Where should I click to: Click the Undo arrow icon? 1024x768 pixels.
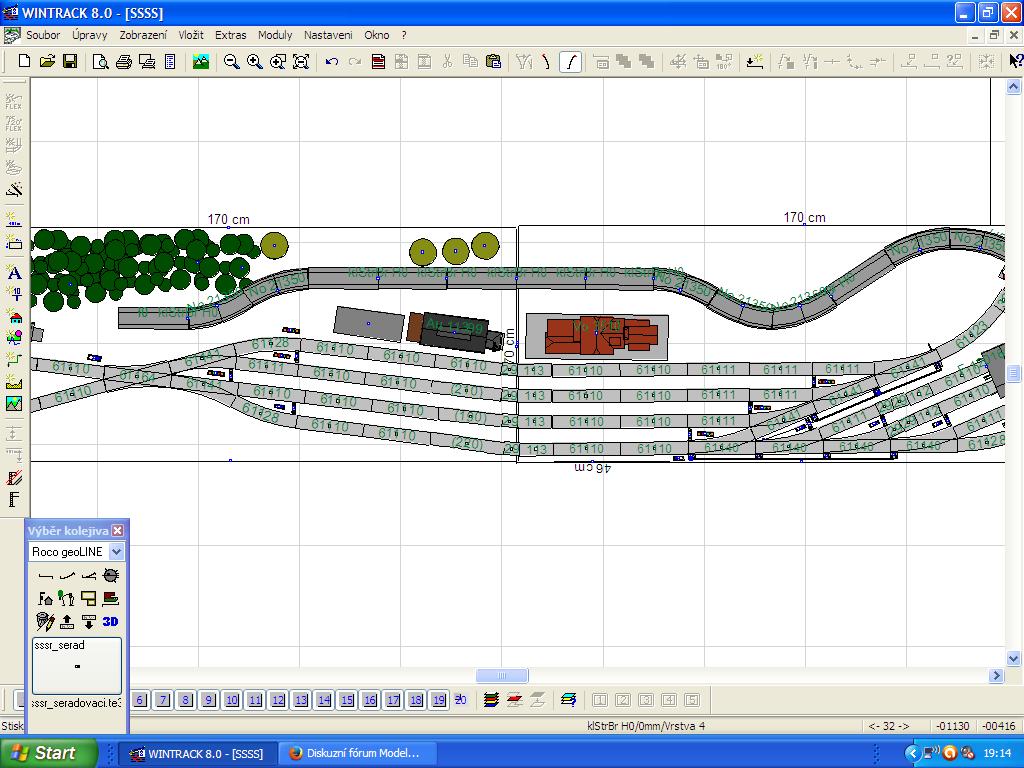click(x=332, y=62)
